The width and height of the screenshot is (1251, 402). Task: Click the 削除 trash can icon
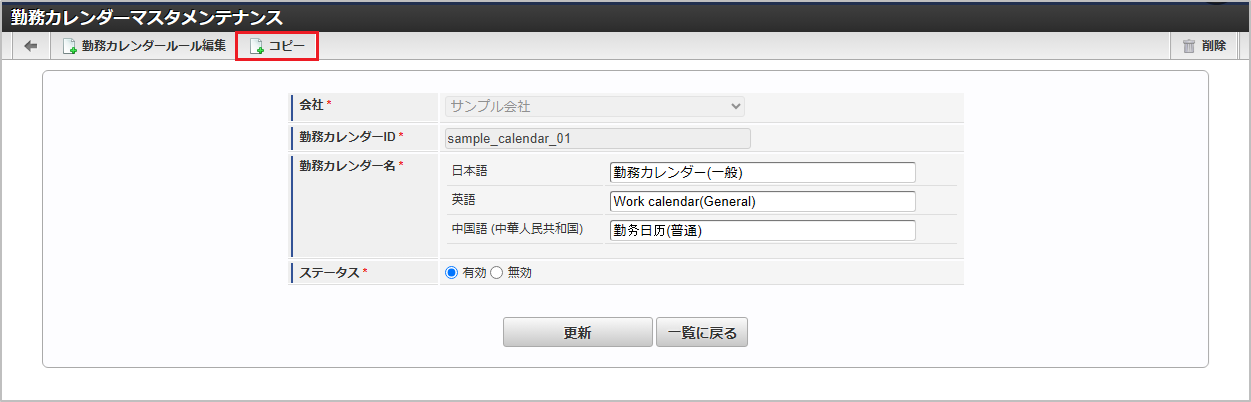1189,46
